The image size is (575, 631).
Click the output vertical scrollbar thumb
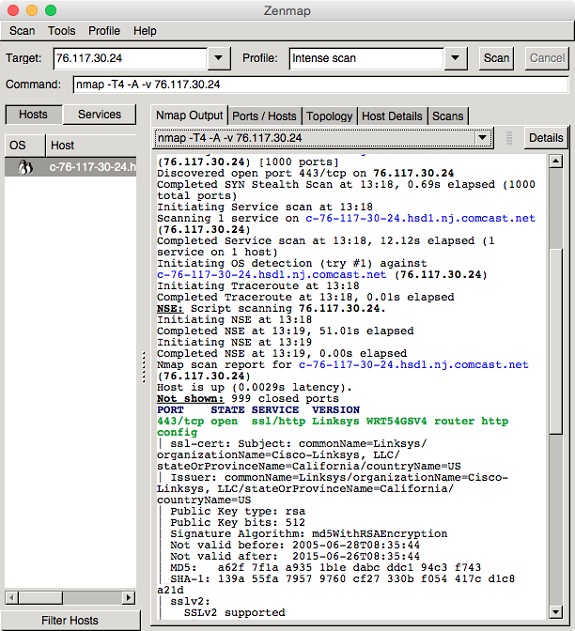coord(556,341)
